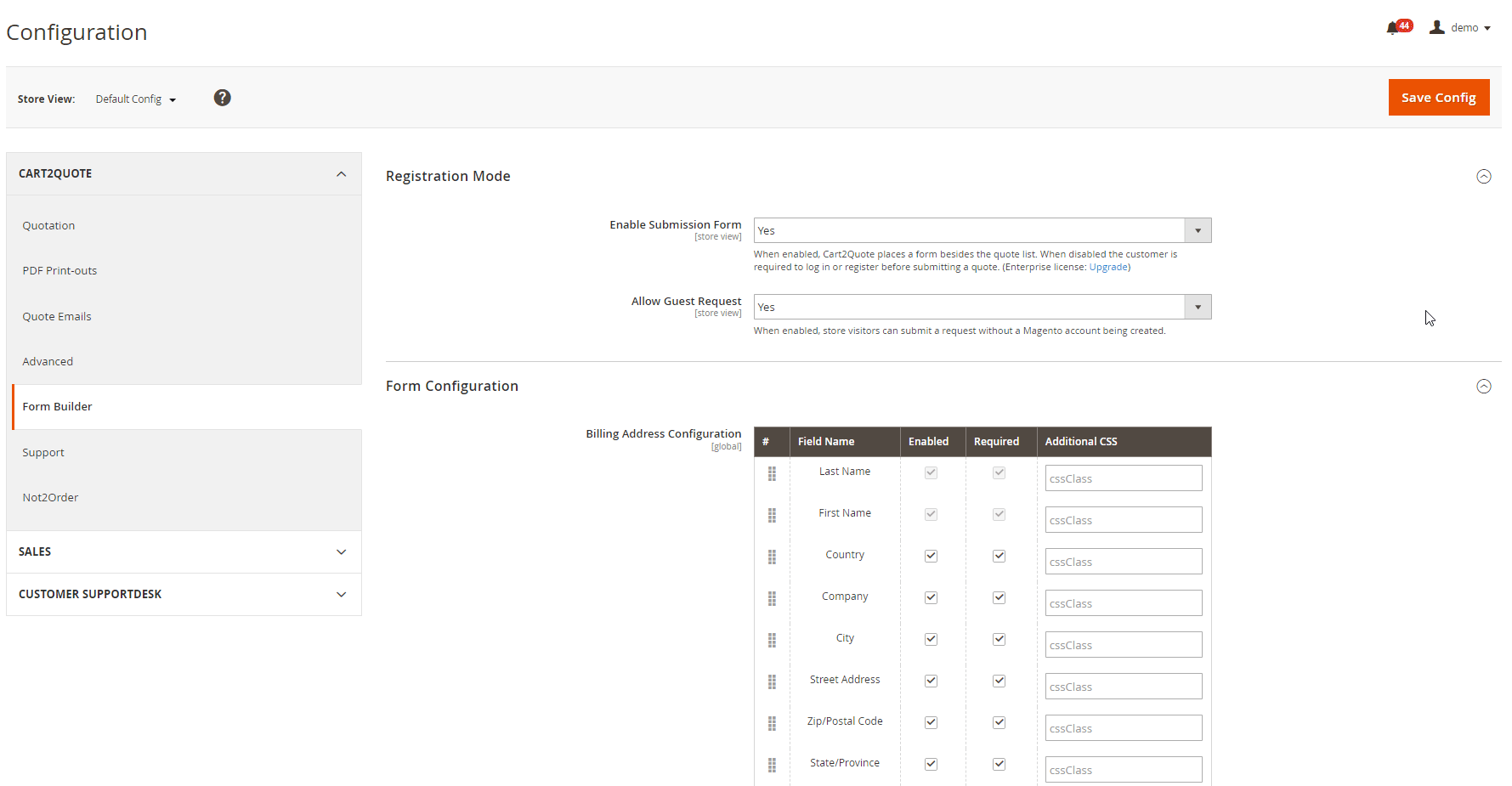This screenshot has height=786, width=1512.
Task: Click the cssClass field for First Name
Action: coord(1124,519)
